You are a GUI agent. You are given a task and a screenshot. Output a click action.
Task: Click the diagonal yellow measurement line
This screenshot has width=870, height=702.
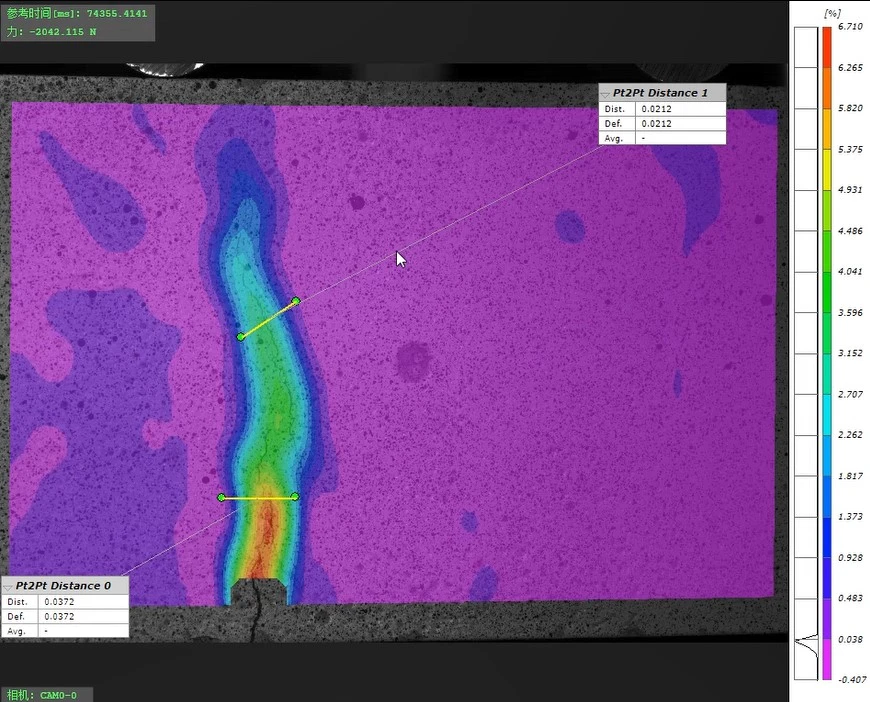[268, 319]
